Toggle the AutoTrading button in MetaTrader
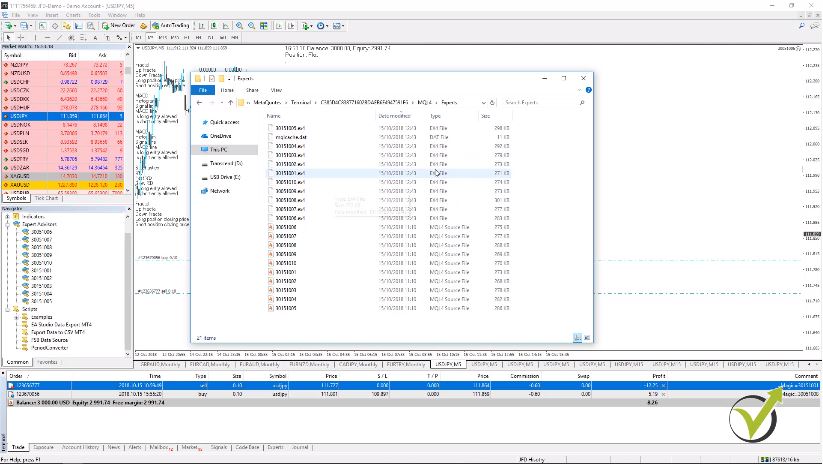 (x=171, y=25)
